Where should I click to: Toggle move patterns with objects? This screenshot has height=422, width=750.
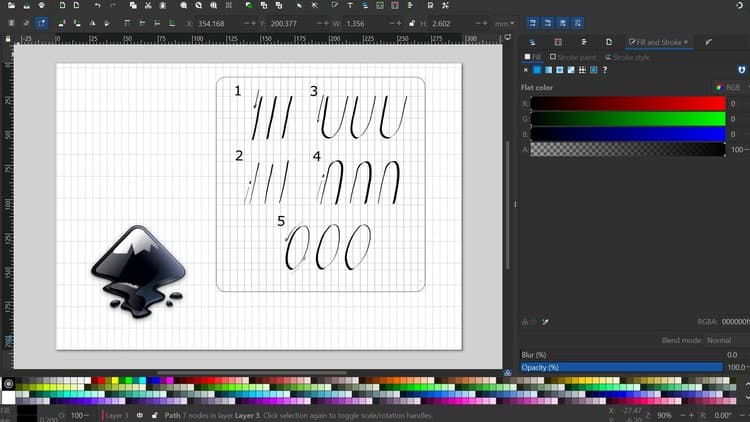click(x=577, y=23)
